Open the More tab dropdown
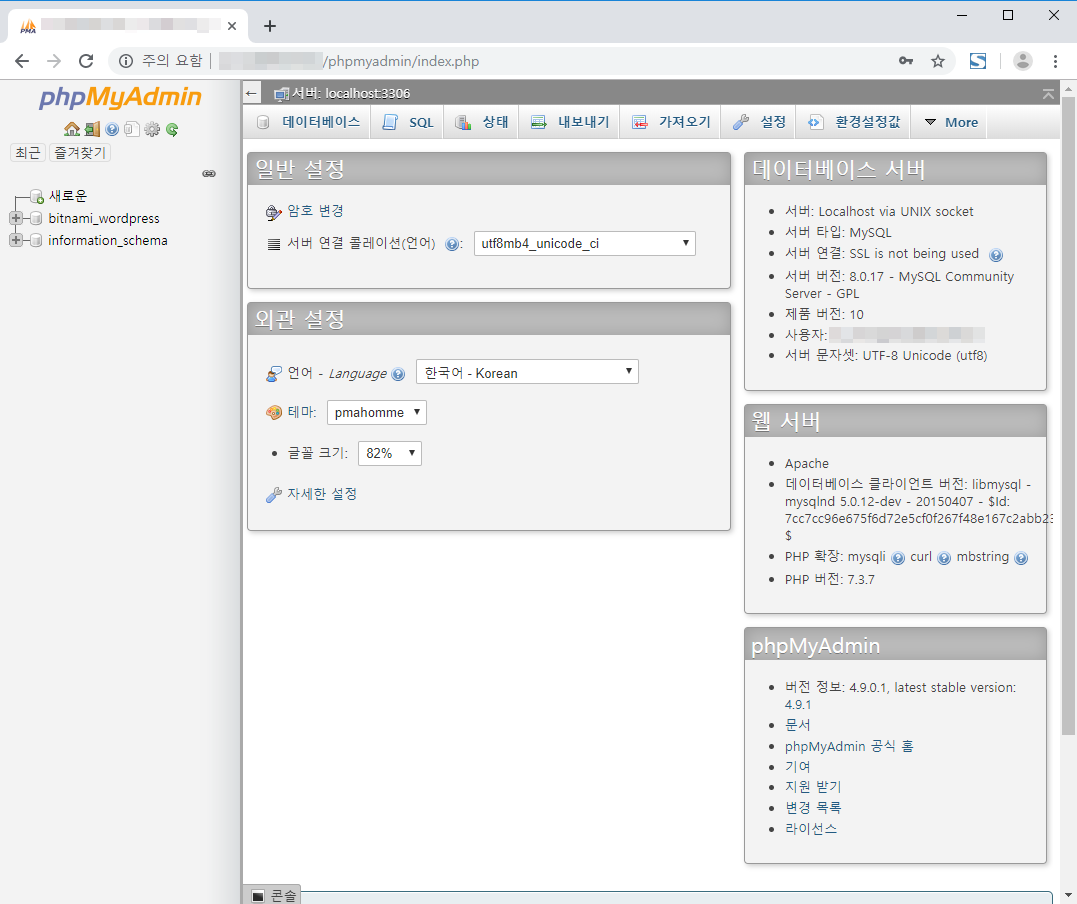The width and height of the screenshot is (1077, 904). (x=951, y=122)
